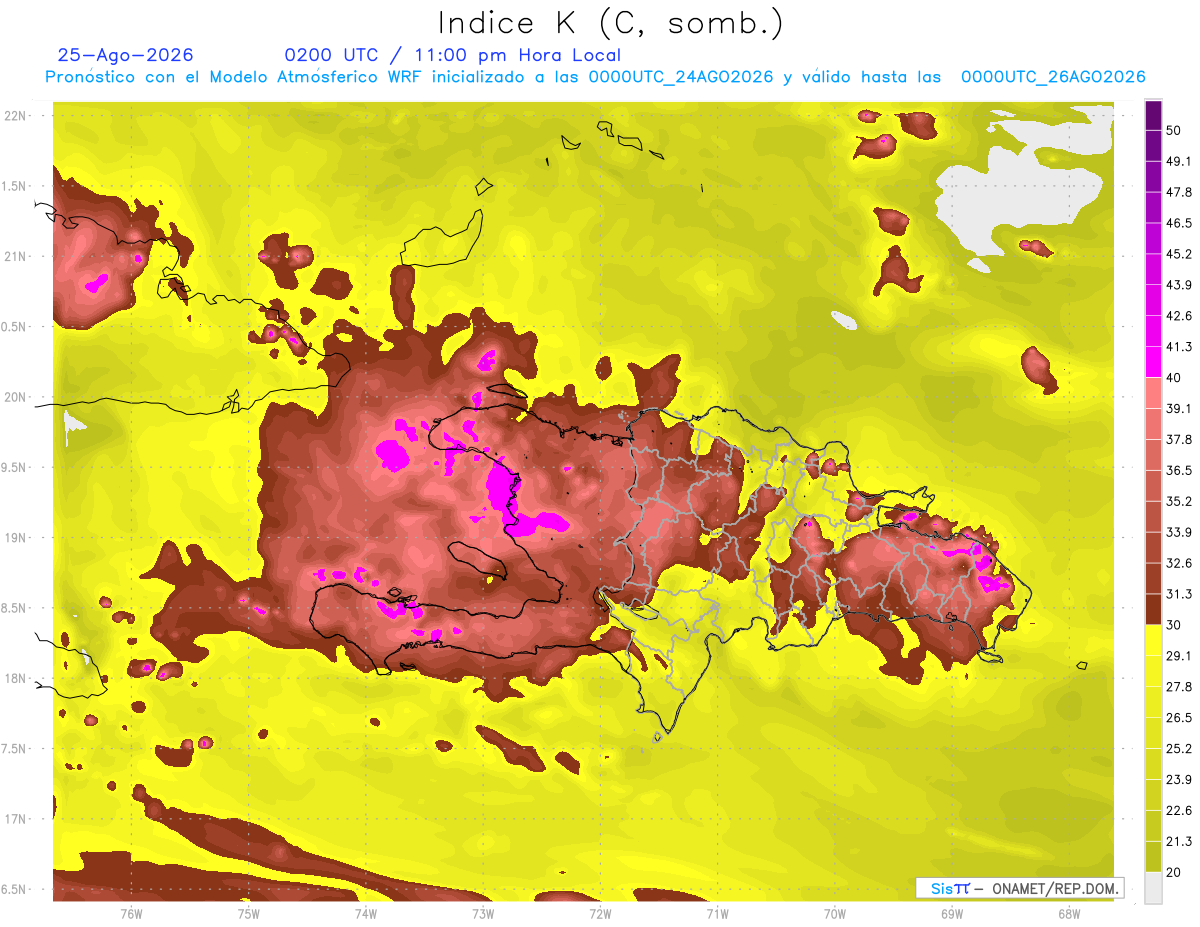Image resolution: width=1200 pixels, height=927 pixels.
Task: Click the latitude axis label "9.5N"
Action: [14, 467]
